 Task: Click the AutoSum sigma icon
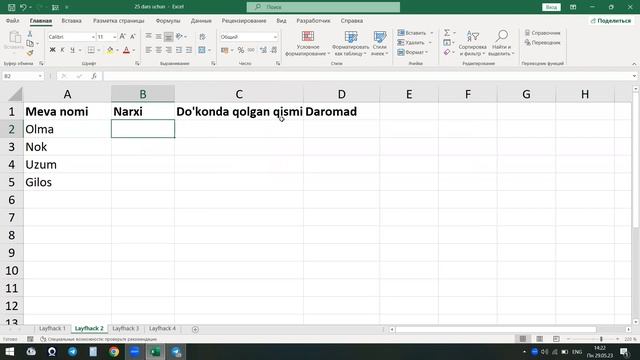tap(447, 33)
